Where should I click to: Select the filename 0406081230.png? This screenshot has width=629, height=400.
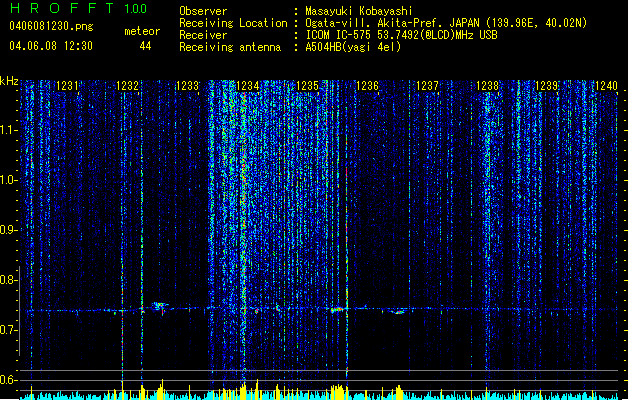click(x=51, y=26)
